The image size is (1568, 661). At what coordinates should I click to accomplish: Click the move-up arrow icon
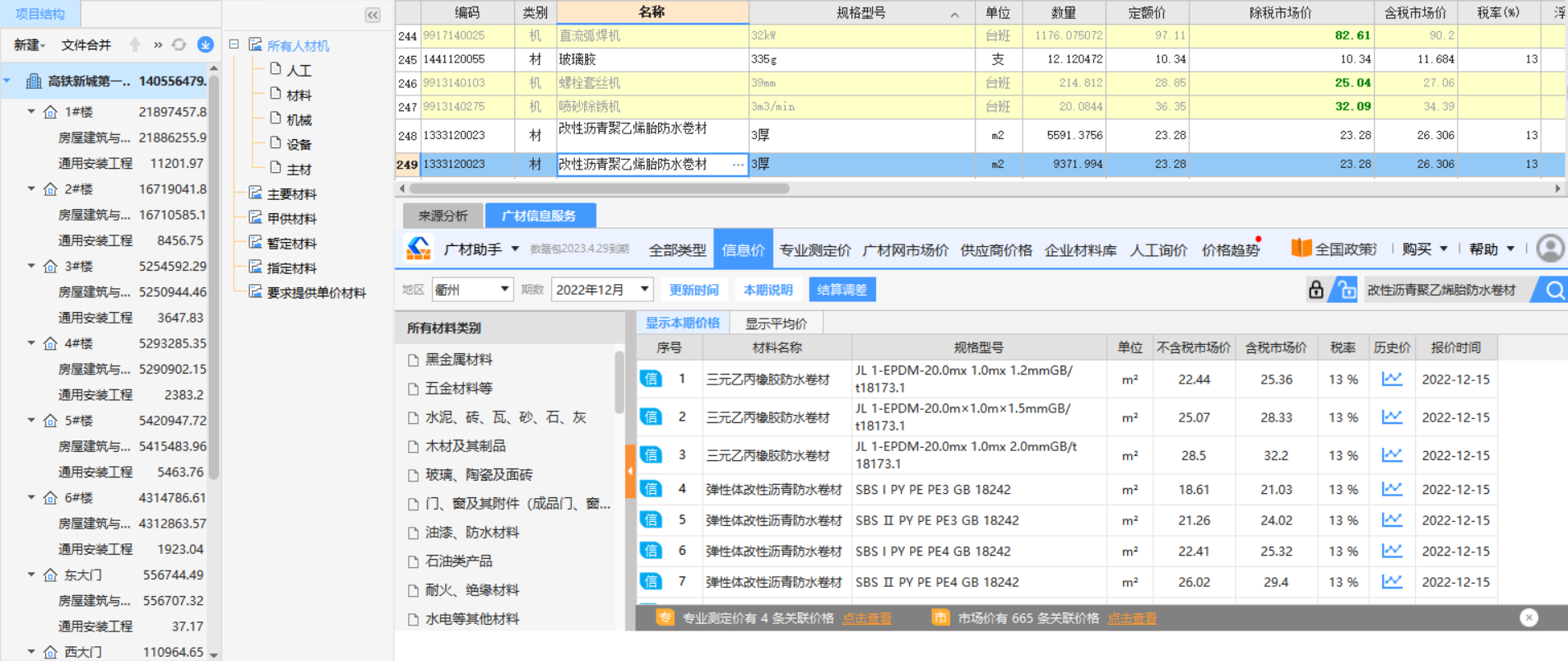(x=136, y=44)
